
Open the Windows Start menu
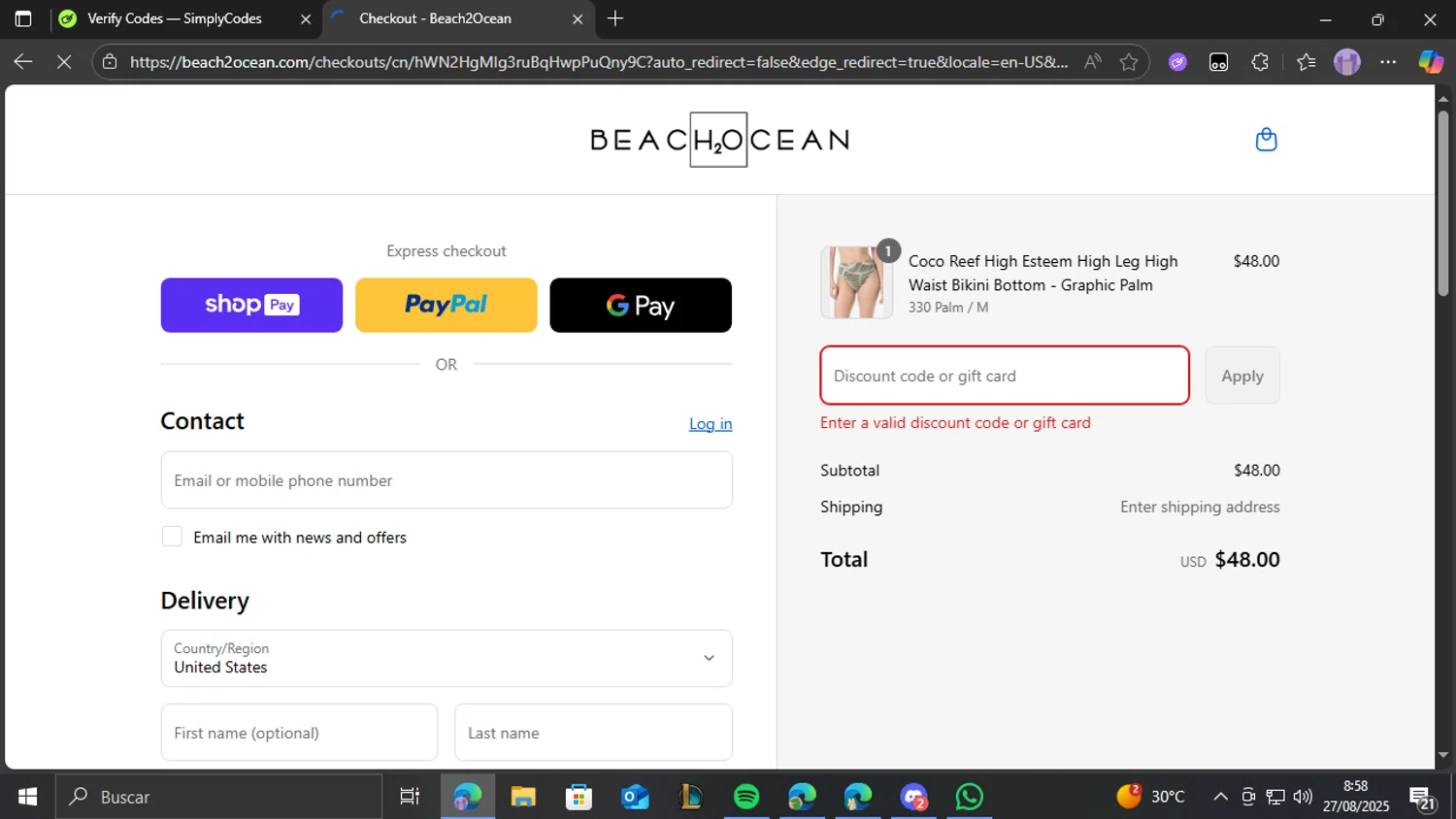[x=27, y=797]
